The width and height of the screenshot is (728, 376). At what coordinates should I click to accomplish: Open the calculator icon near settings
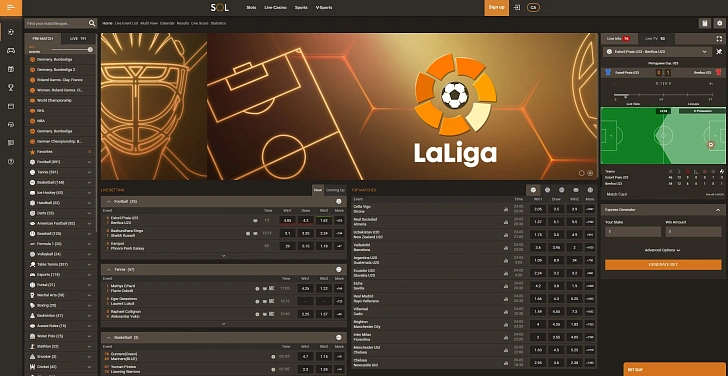[x=705, y=23]
